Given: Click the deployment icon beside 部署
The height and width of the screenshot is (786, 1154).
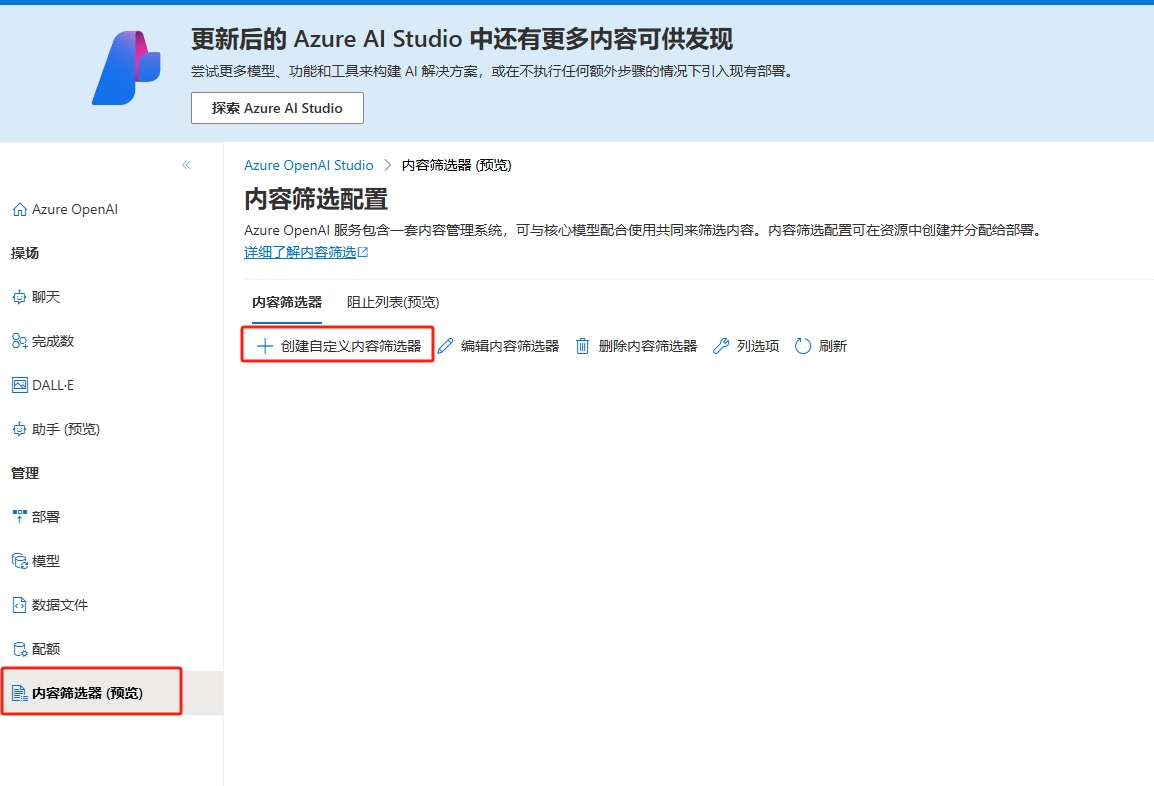Looking at the screenshot, I should click(x=20, y=517).
